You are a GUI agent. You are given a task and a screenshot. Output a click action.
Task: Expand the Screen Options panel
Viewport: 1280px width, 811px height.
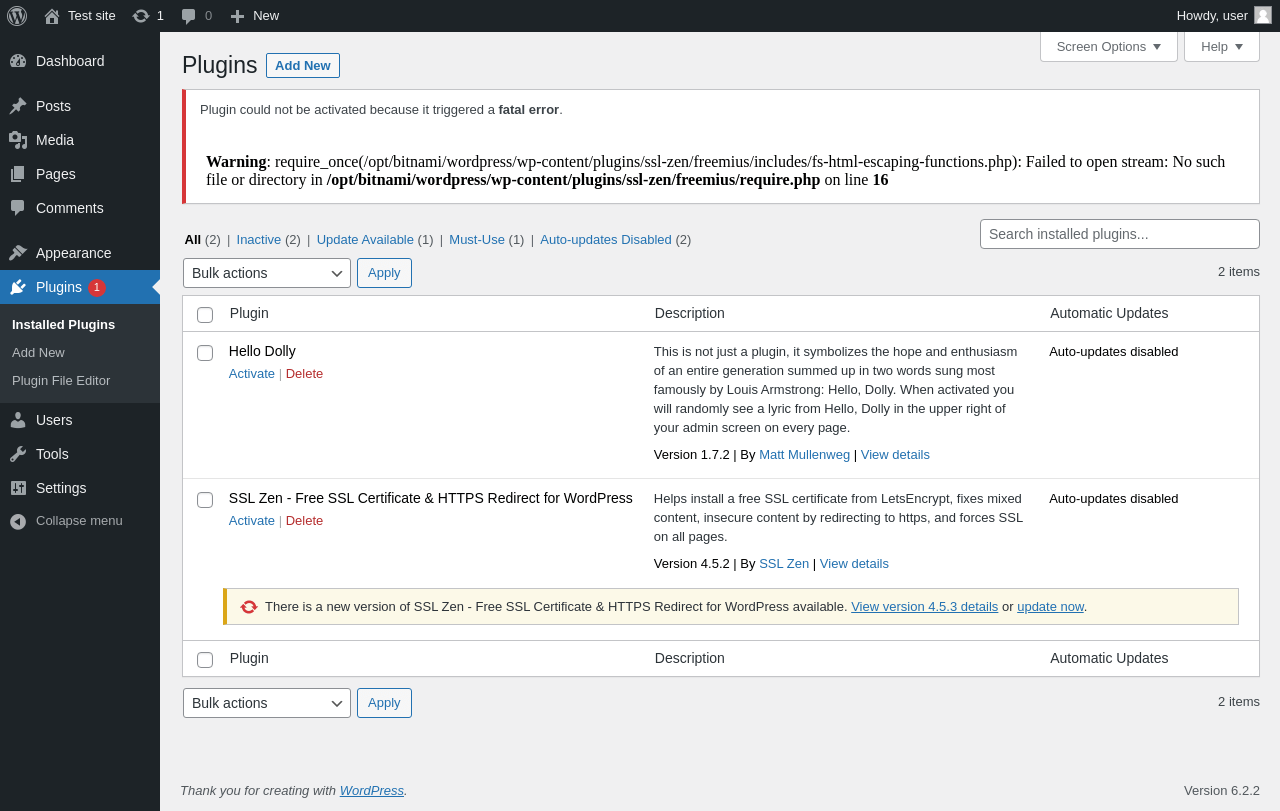click(1109, 46)
